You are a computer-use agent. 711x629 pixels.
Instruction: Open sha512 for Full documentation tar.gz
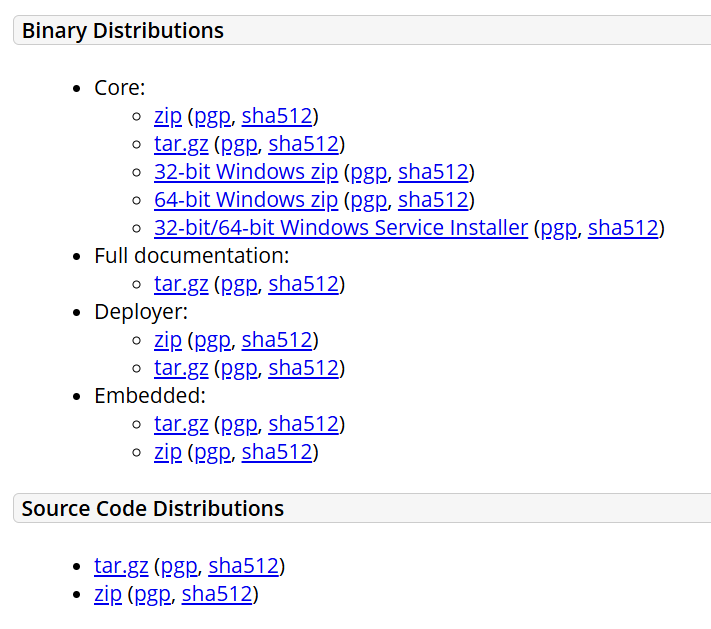pyautogui.click(x=303, y=284)
